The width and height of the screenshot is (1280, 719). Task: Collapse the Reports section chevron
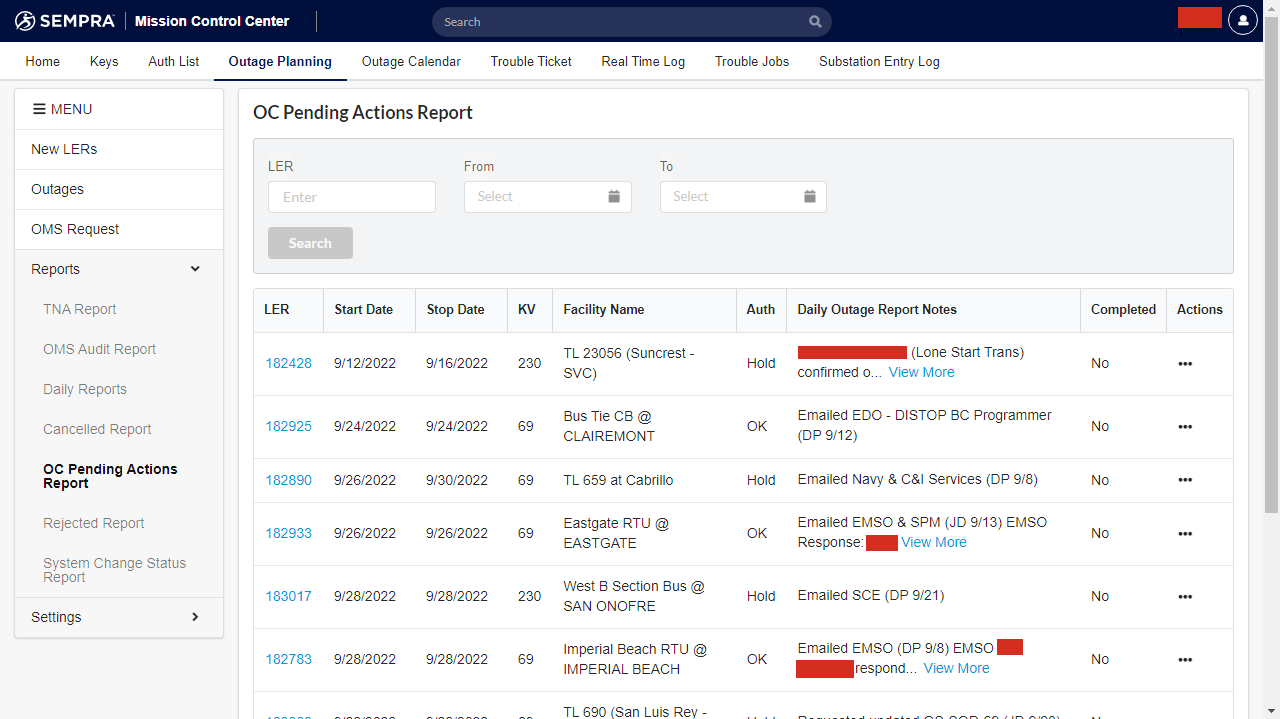coord(195,269)
